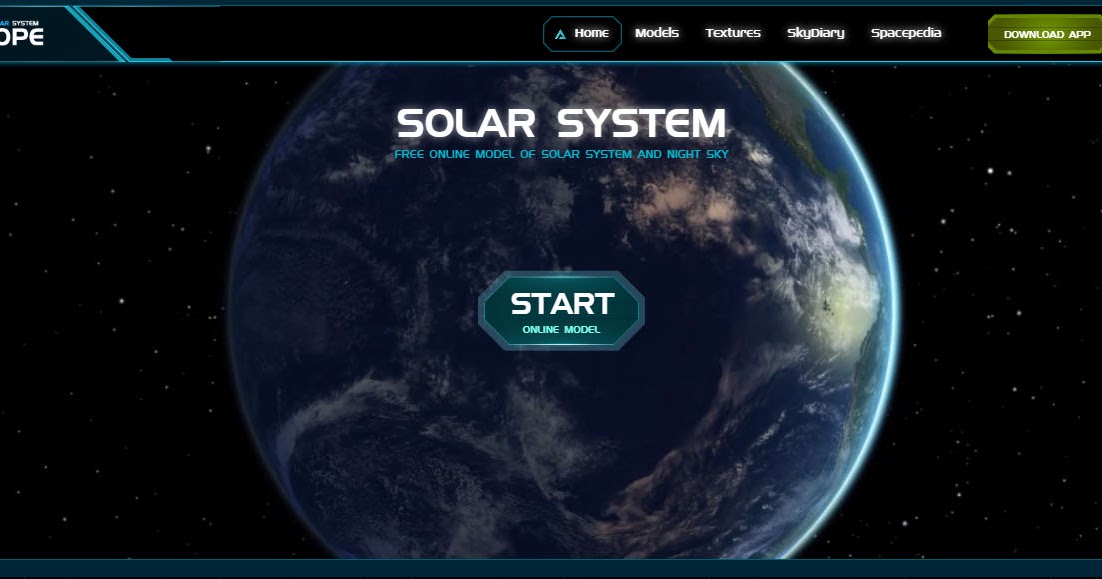Click the tagline about the free online model
Viewport: 1102px width, 579px height.
point(561,153)
